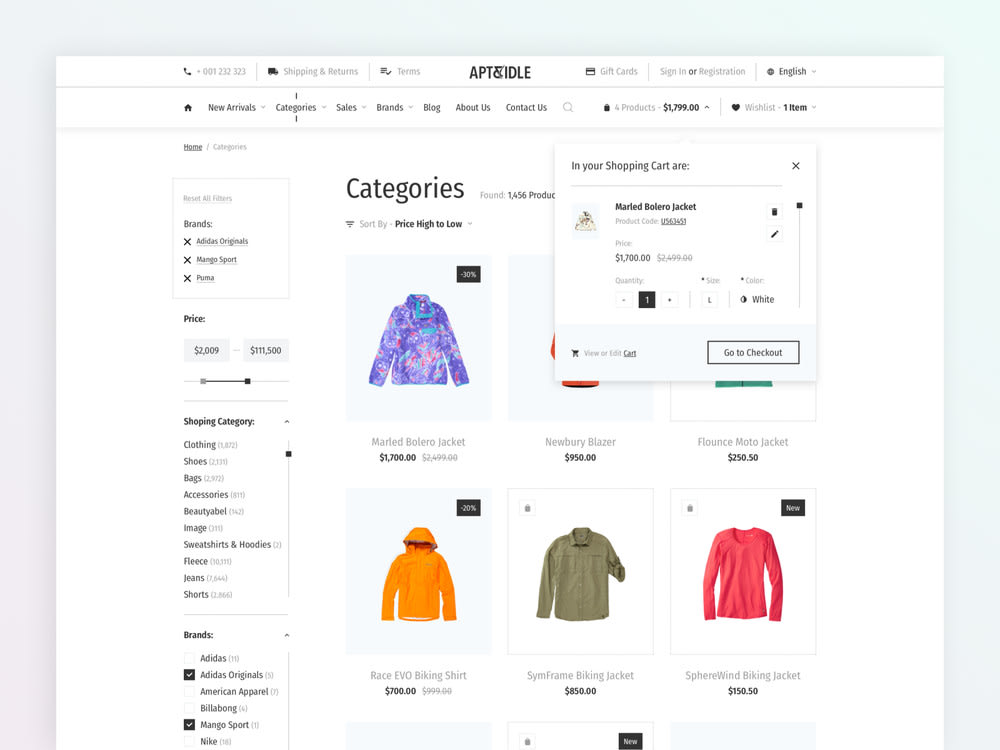The width and height of the screenshot is (1000, 750).
Task: Uncheck the Mango Sport checkbox
Action: (x=189, y=724)
